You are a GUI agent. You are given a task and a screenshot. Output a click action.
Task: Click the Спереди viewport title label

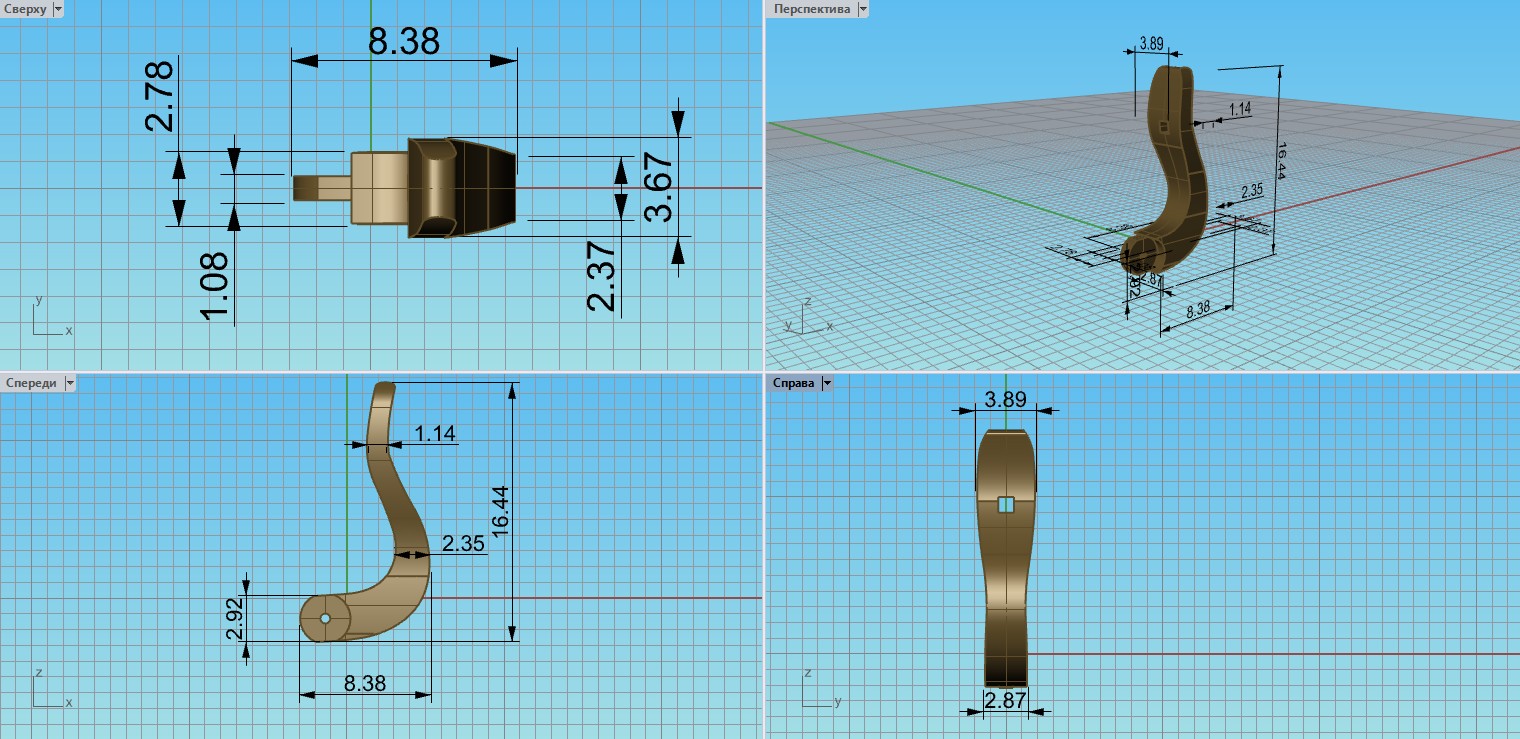(31, 383)
